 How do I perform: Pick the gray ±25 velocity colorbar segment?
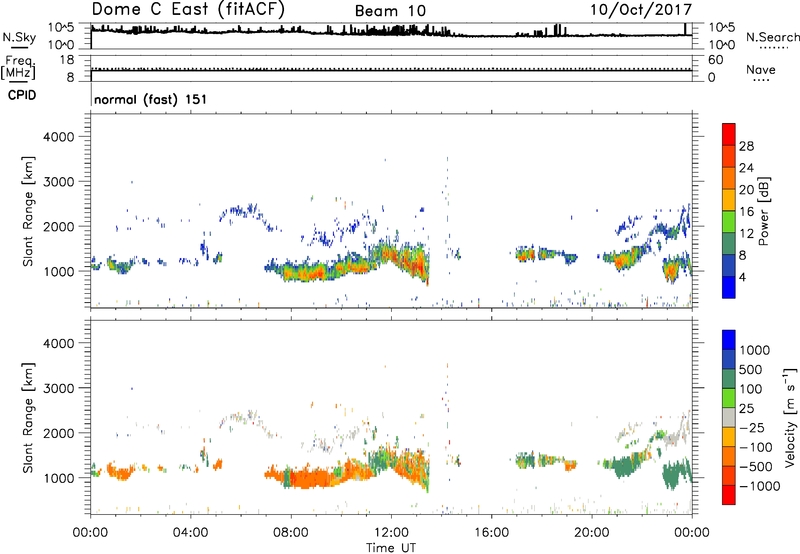pos(729,417)
